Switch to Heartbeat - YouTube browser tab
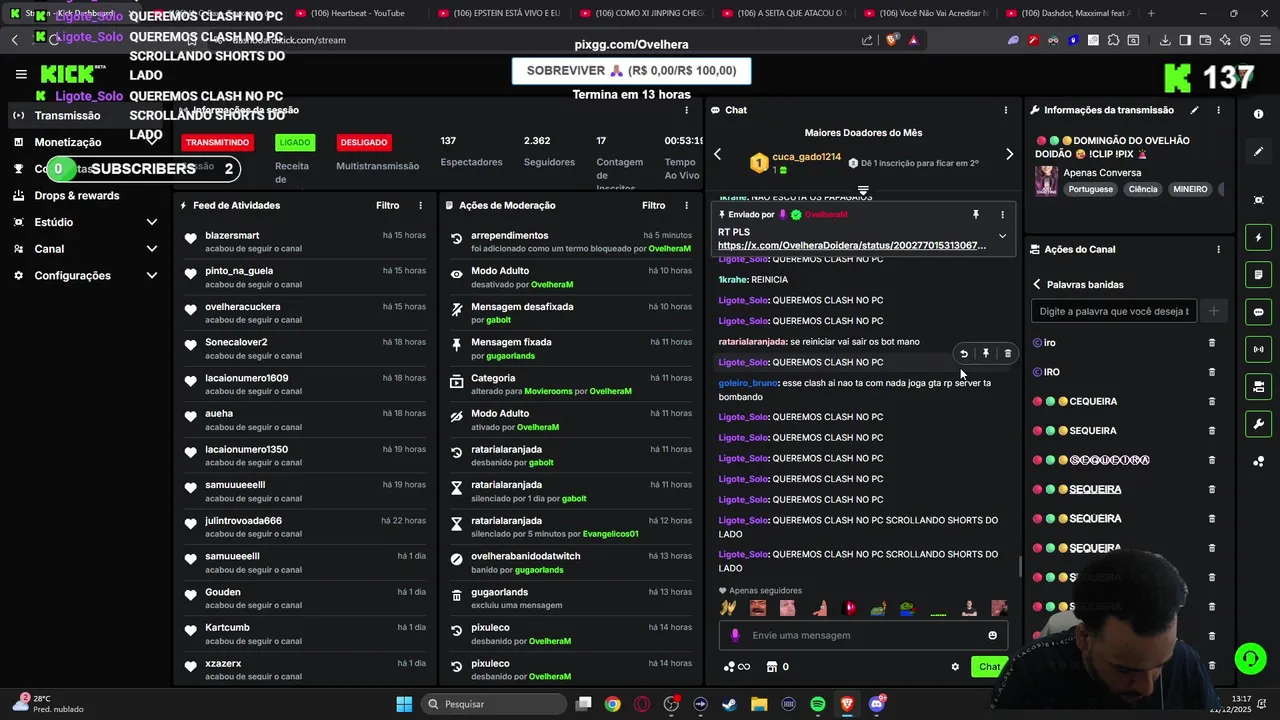Screen dimensions: 1280x720 click(358, 13)
